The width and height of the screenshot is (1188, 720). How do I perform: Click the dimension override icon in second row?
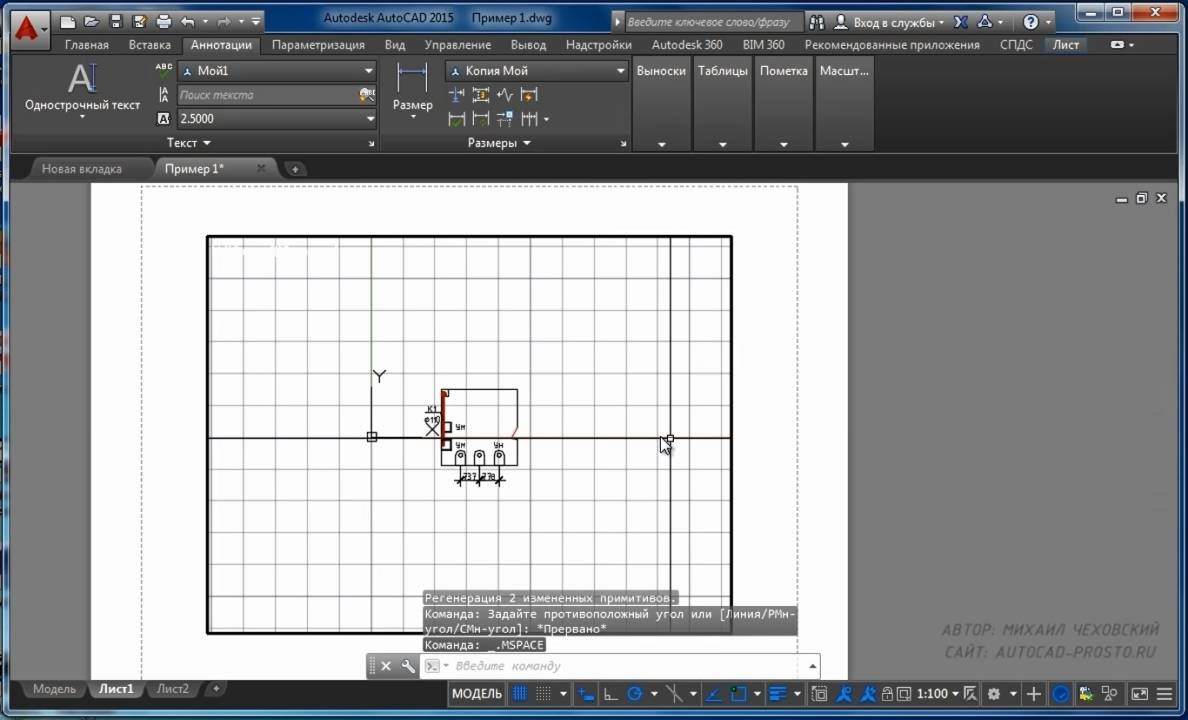(480, 119)
